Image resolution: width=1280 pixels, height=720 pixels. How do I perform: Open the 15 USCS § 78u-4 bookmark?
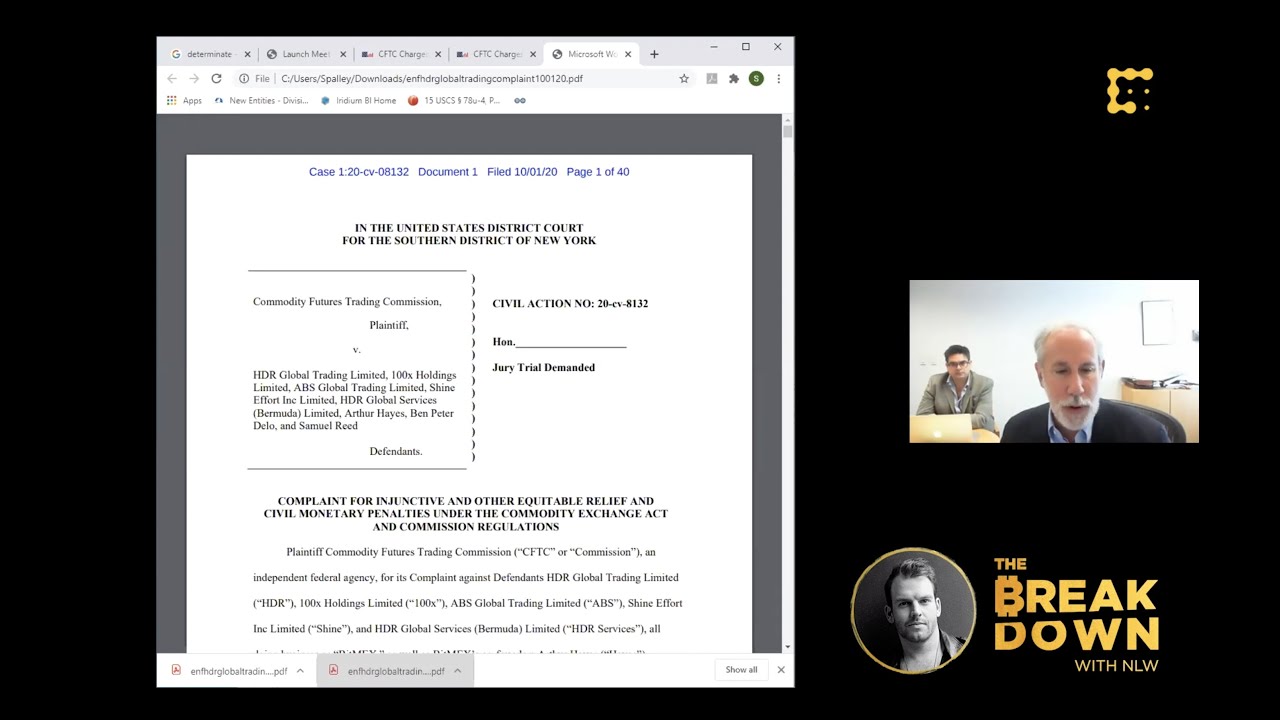454,100
